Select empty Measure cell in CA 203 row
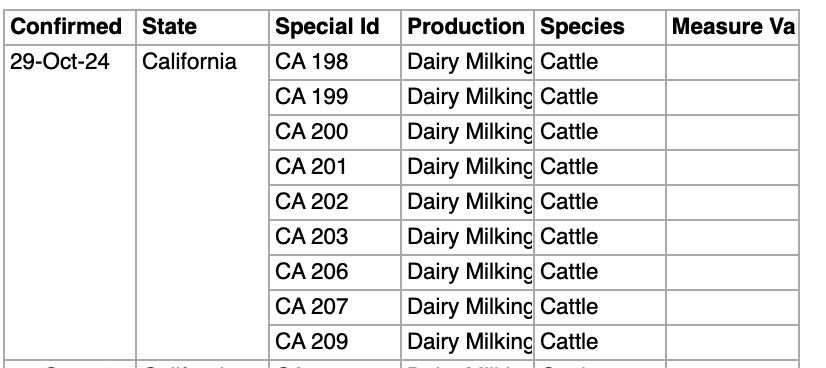This screenshot has width=826, height=368. point(732,237)
